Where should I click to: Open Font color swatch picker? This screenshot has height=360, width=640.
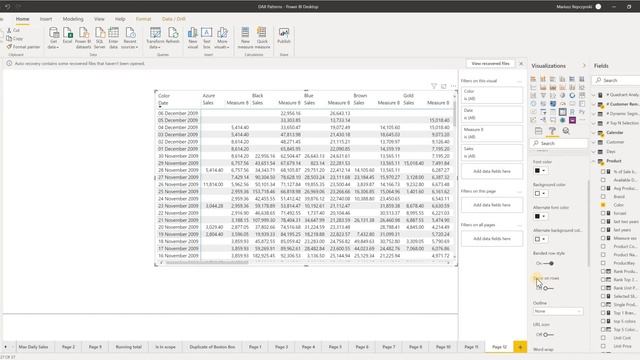pyautogui.click(x=540, y=171)
